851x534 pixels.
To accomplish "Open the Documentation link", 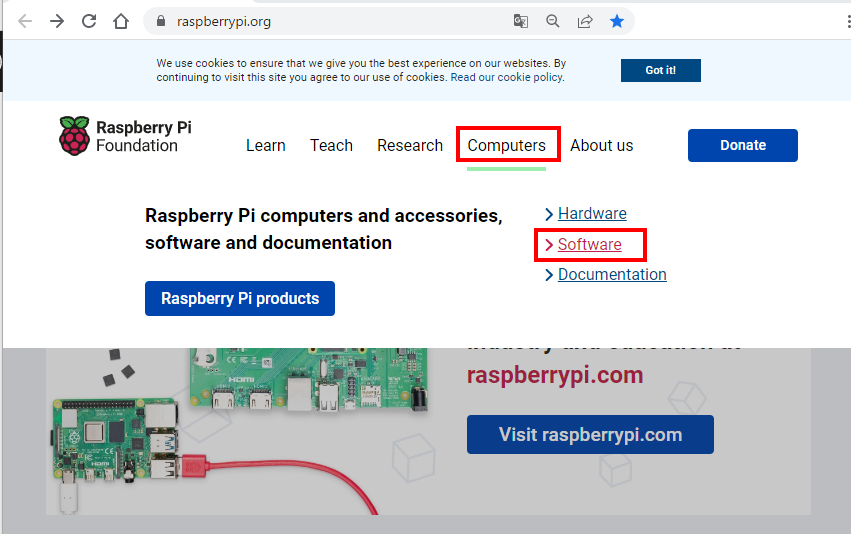I will [x=612, y=275].
